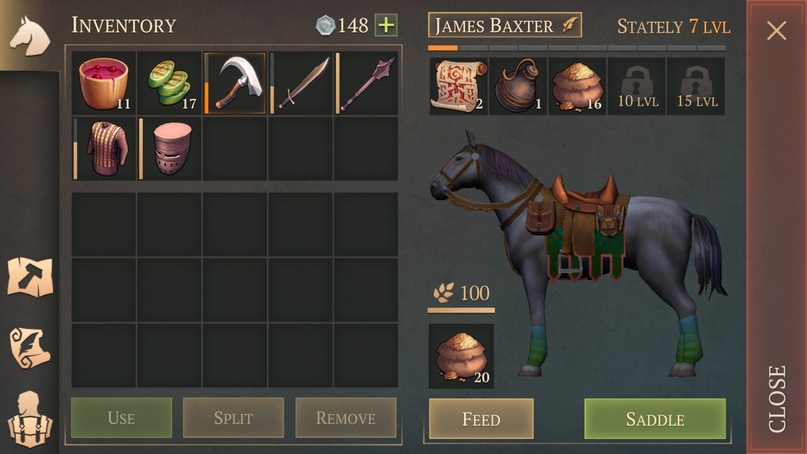The height and width of the screenshot is (454, 807).
Task: Select the grain sack feed slot
Action: tap(461, 356)
